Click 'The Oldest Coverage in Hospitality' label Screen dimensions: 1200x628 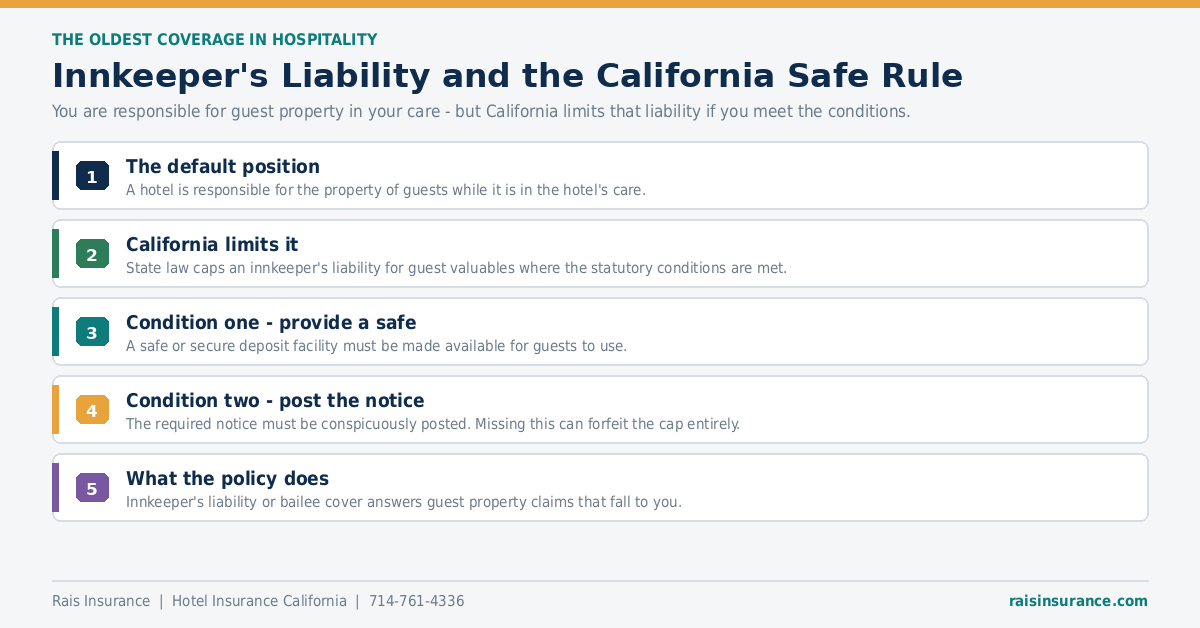click(x=214, y=40)
